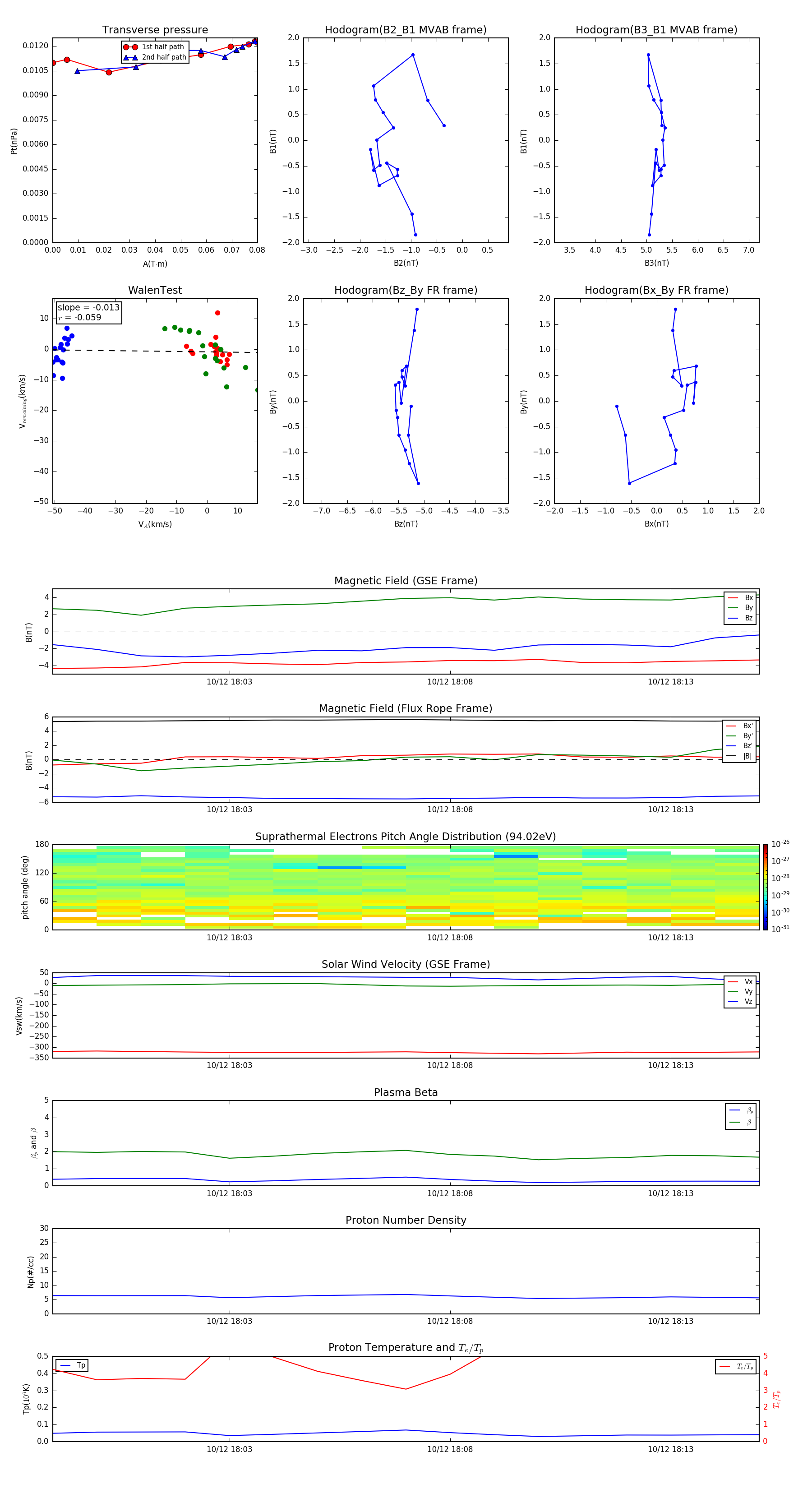Click the 'Hodogram(B2_B1 MVAB frame)' title
812x1489 pixels.
pos(406,30)
